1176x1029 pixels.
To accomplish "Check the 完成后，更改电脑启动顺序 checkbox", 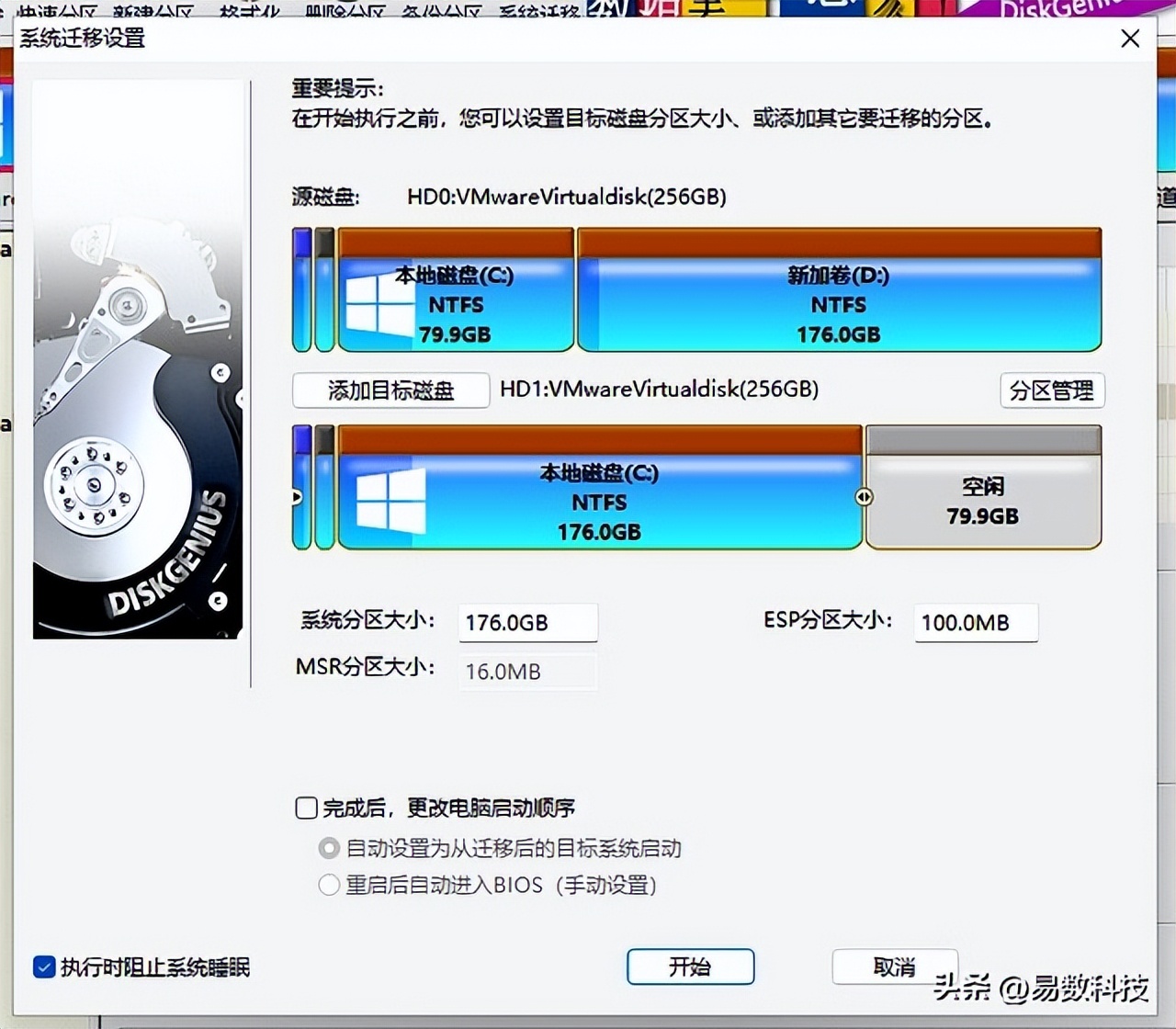I will (x=306, y=808).
